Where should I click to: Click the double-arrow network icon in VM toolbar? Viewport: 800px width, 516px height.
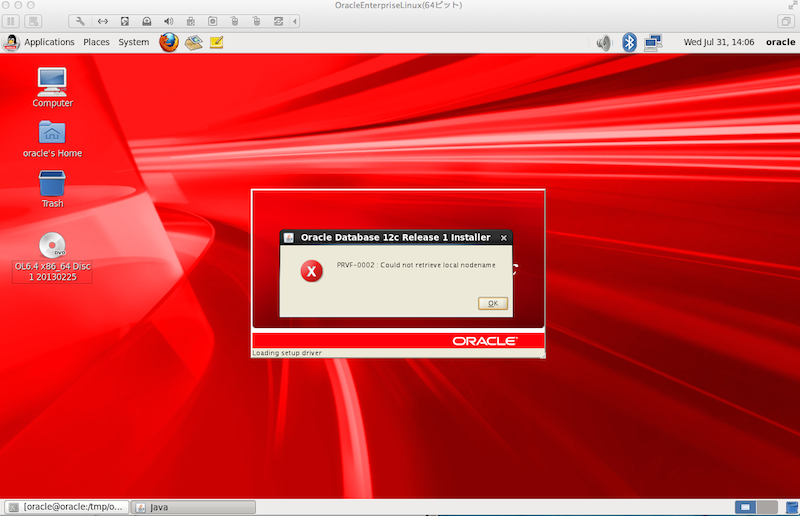pyautogui.click(x=103, y=21)
